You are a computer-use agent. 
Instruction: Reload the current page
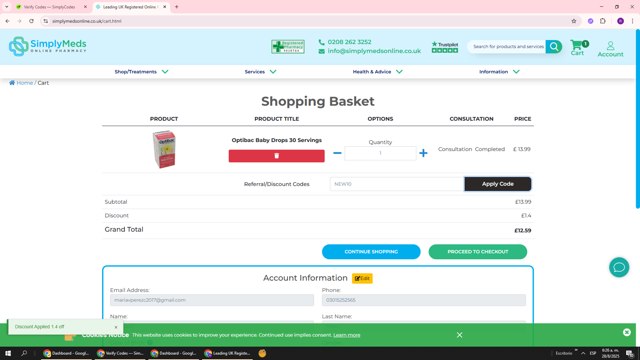pos(31,21)
